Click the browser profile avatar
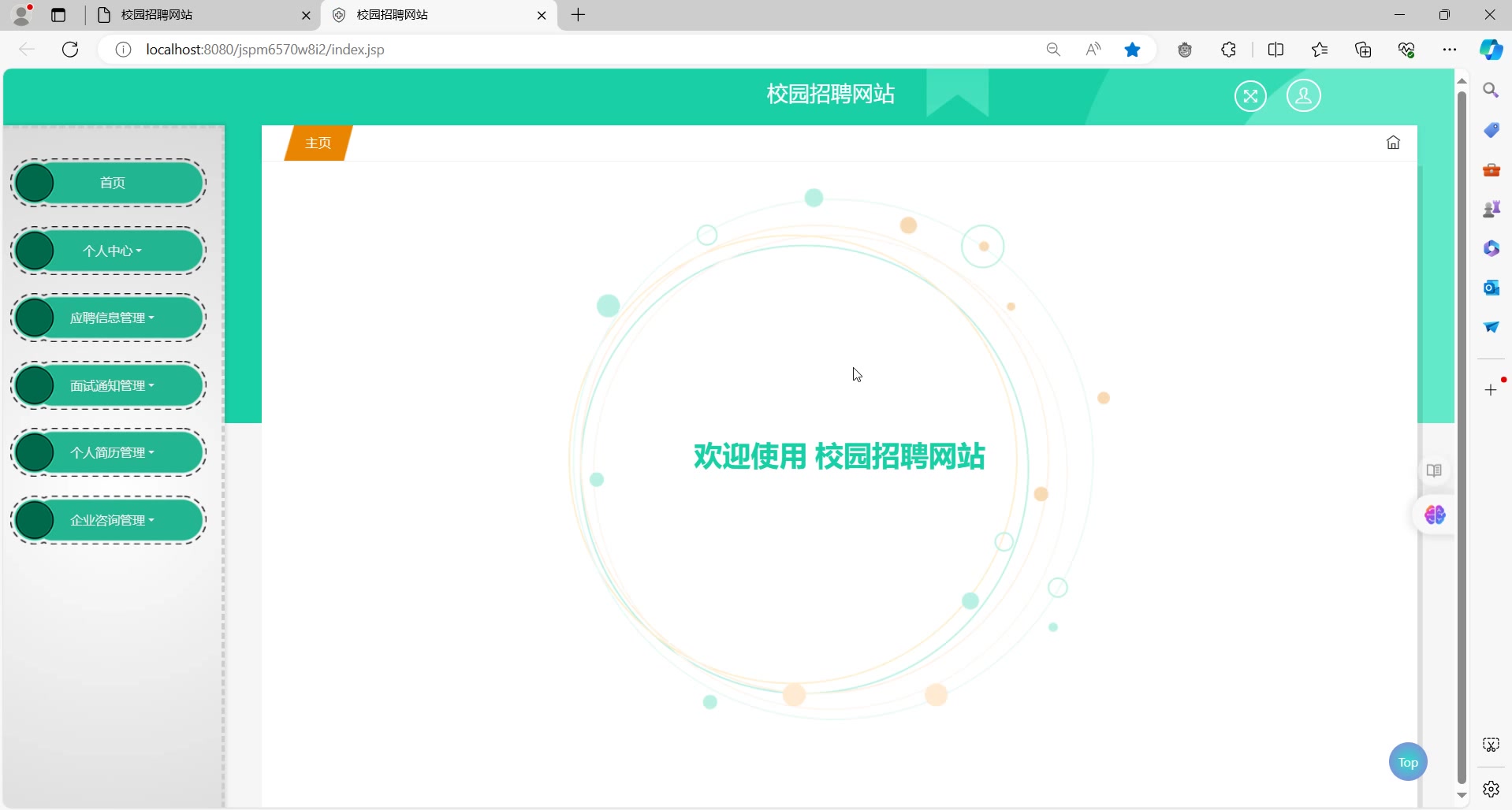This screenshot has height=810, width=1512. pos(23,14)
